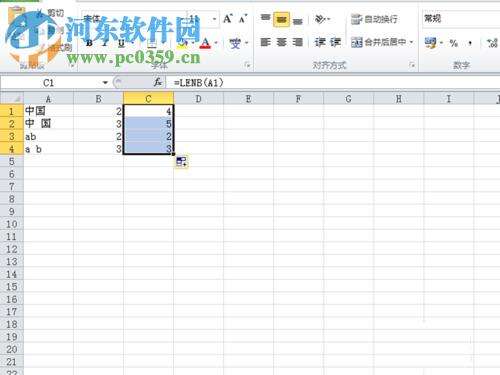This screenshot has width=500, height=375.
Task: Select column G header
Action: (x=348, y=98)
